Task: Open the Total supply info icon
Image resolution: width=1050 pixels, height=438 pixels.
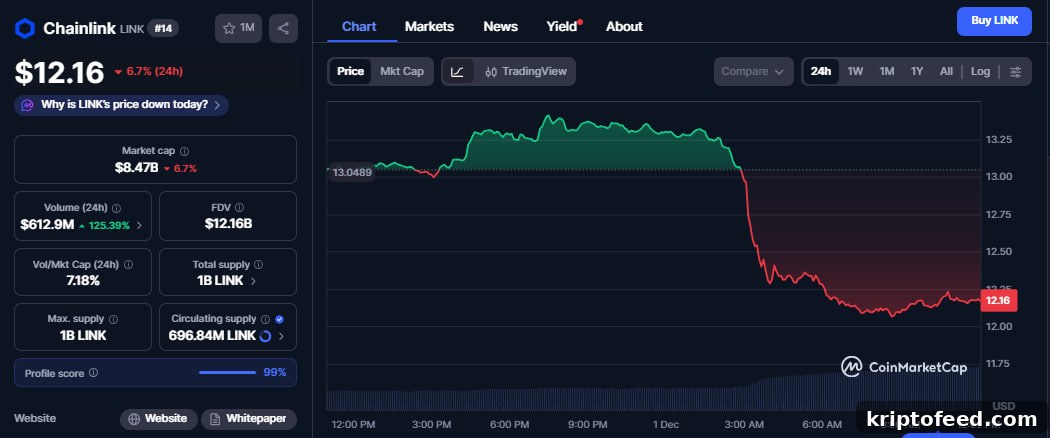Action: tap(258, 265)
